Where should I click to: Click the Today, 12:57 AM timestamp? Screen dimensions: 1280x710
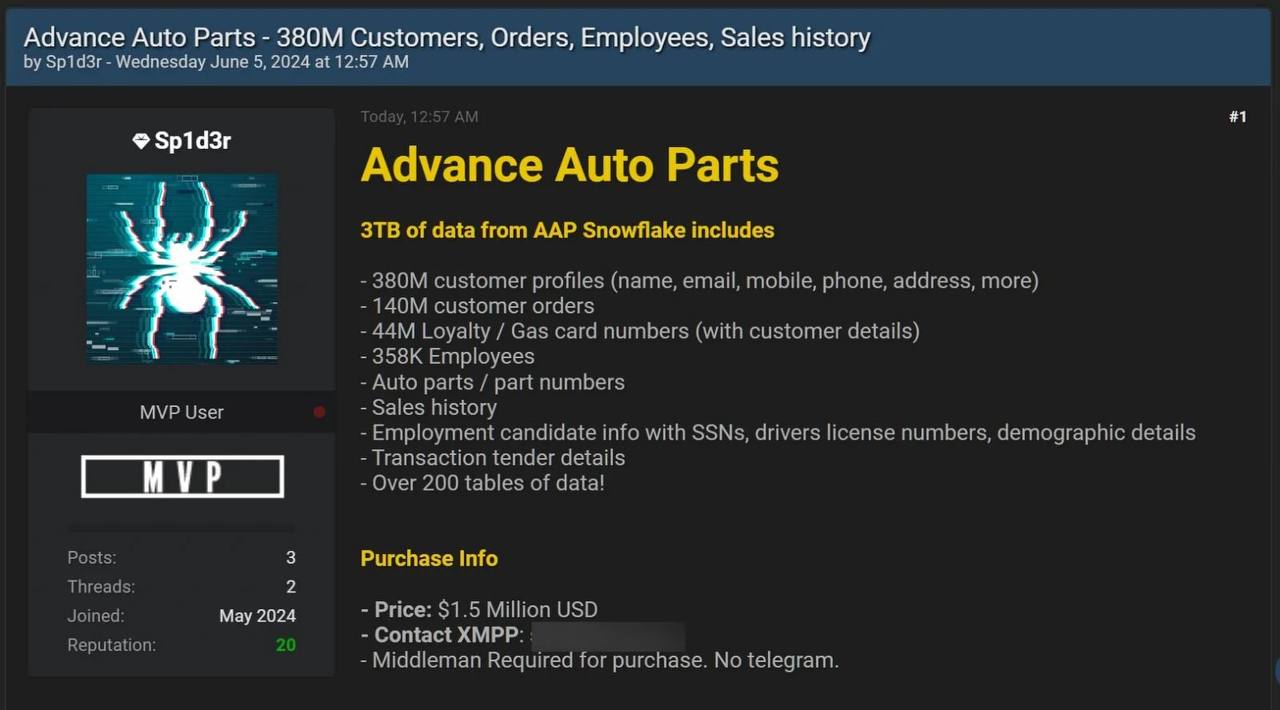(x=419, y=117)
